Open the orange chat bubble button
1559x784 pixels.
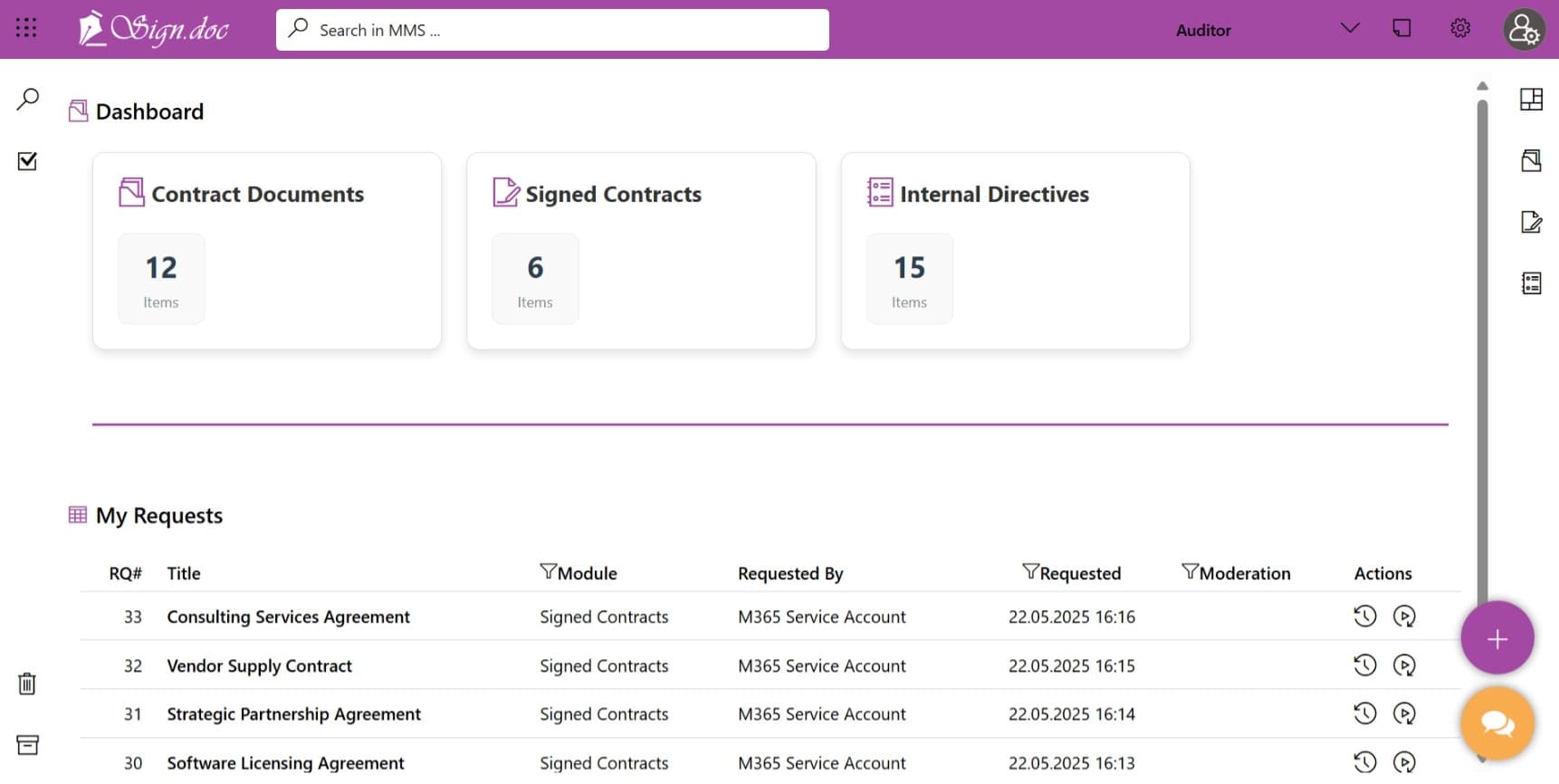coord(1497,723)
